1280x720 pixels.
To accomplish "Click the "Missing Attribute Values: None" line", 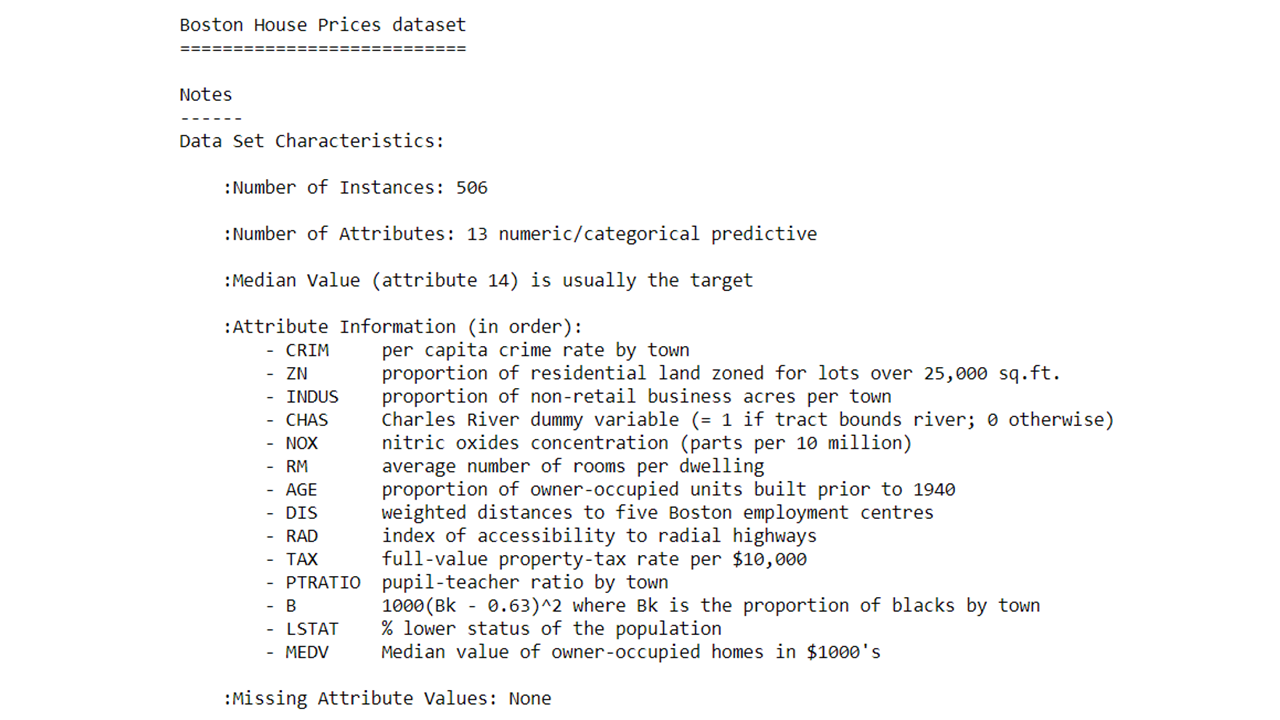I will 387,698.
